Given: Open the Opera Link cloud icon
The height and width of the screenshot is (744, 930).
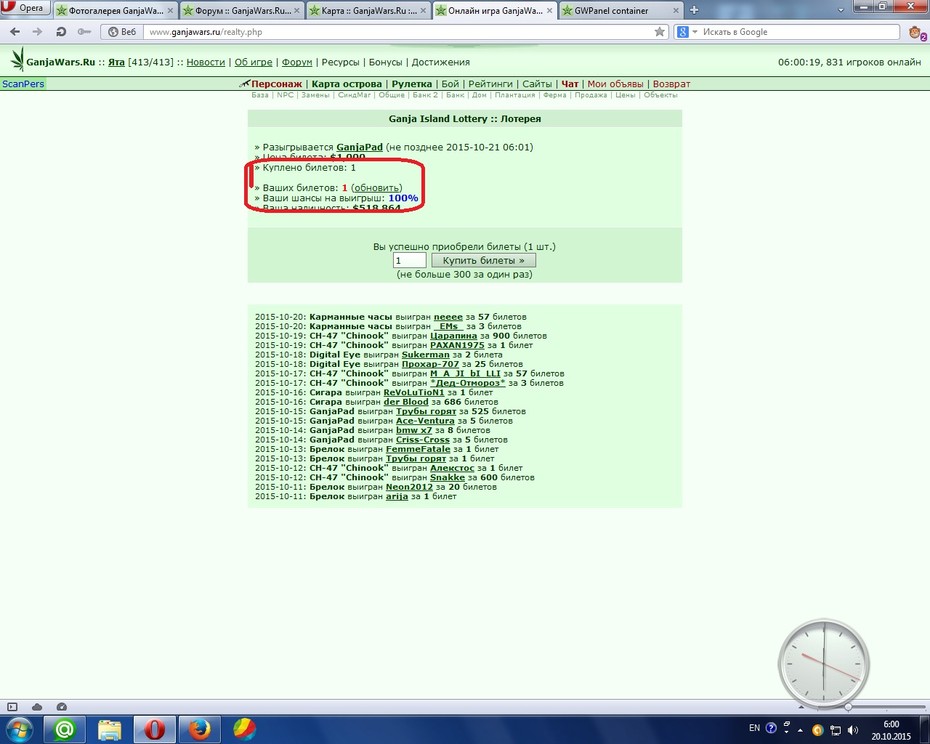Looking at the screenshot, I should (37, 707).
